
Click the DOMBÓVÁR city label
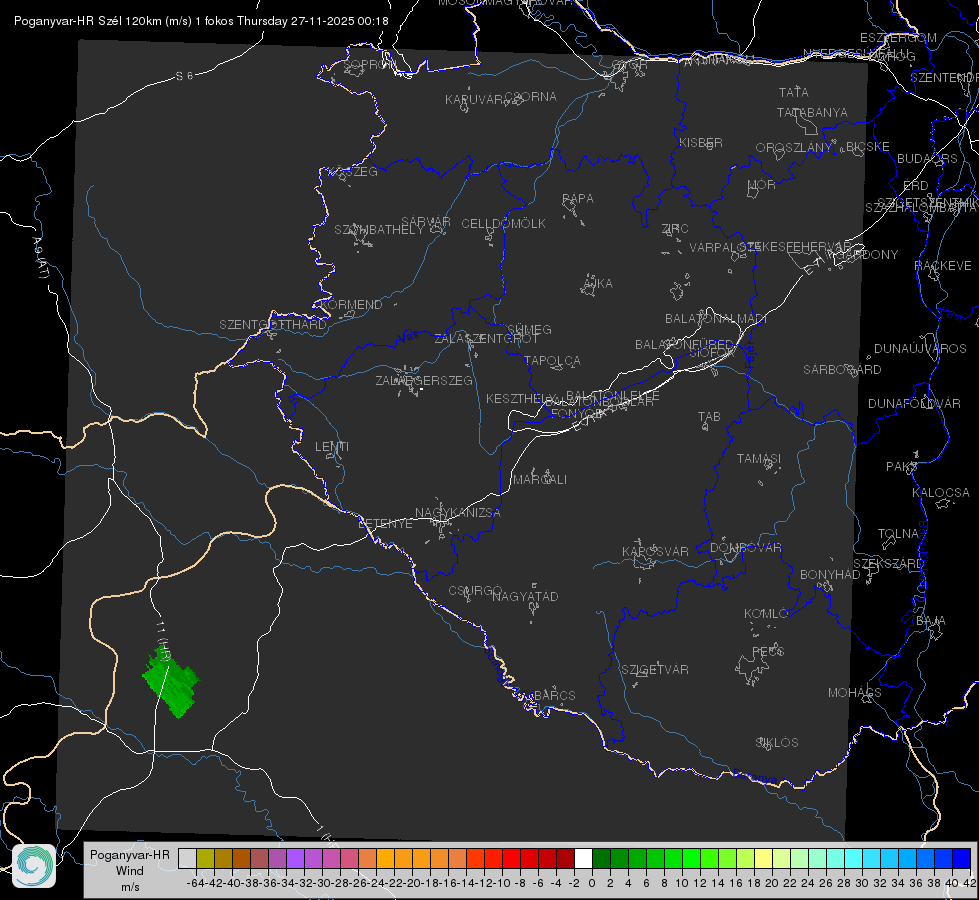point(745,548)
